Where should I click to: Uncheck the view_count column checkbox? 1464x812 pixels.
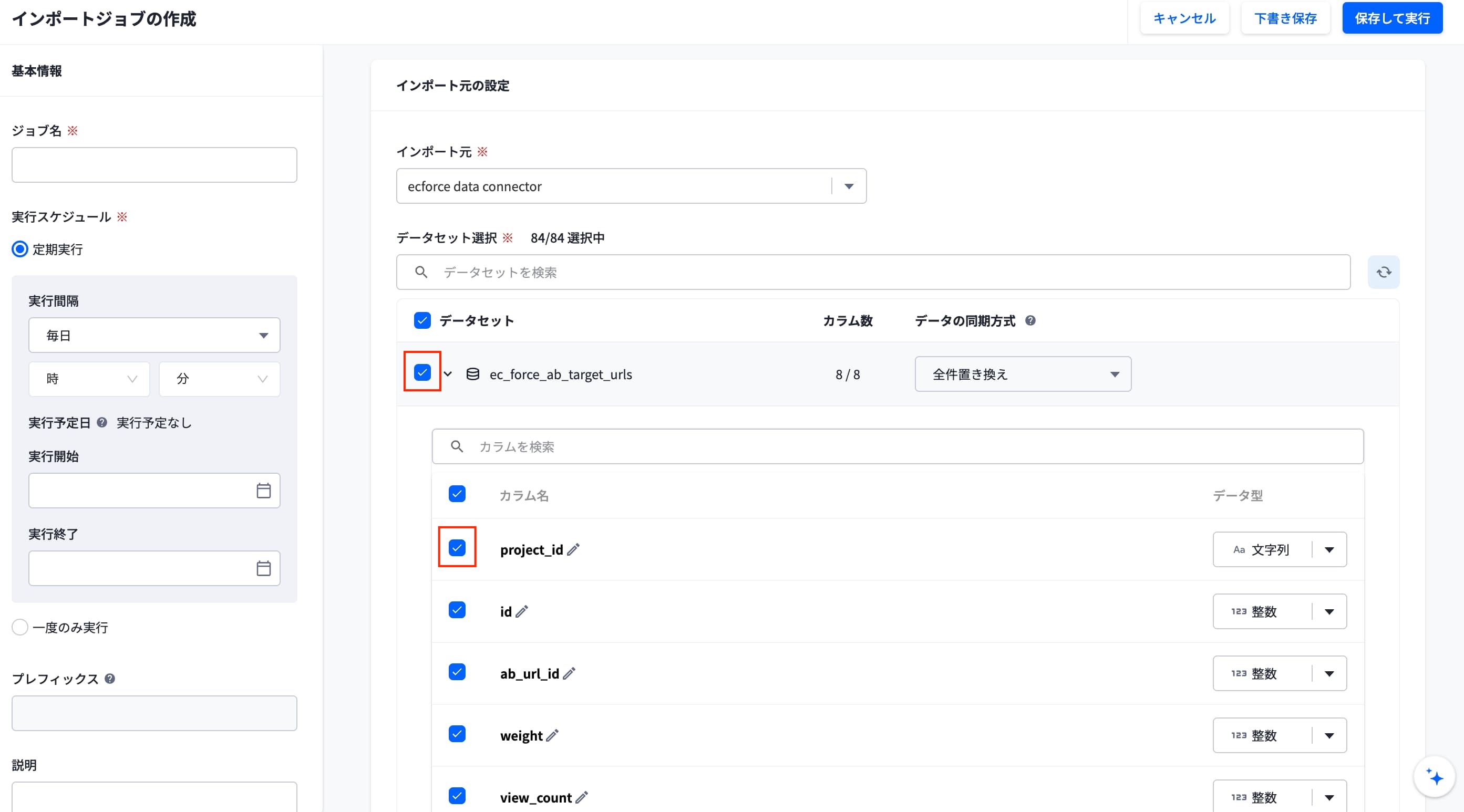tap(457, 796)
